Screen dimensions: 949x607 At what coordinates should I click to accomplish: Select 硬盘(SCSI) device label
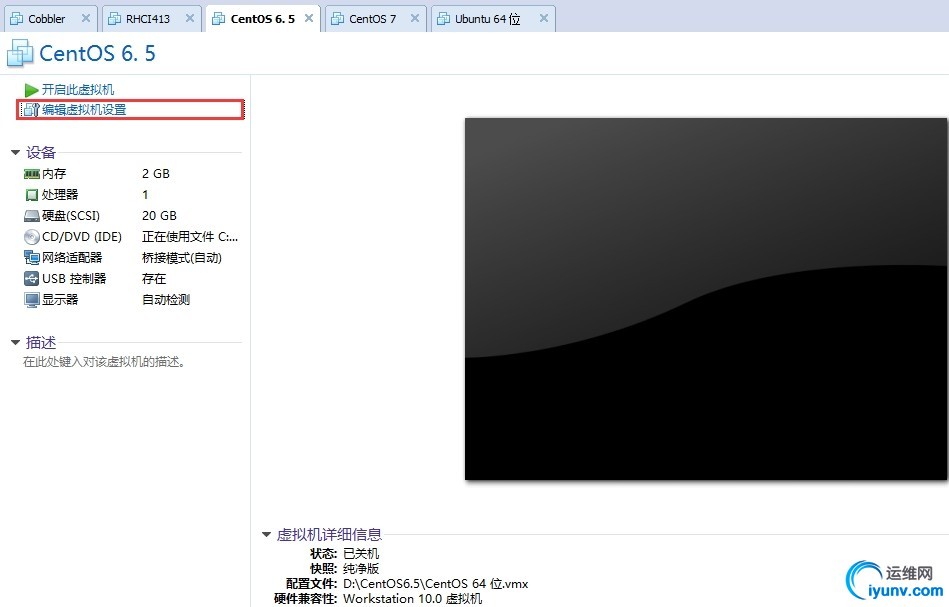[71, 215]
